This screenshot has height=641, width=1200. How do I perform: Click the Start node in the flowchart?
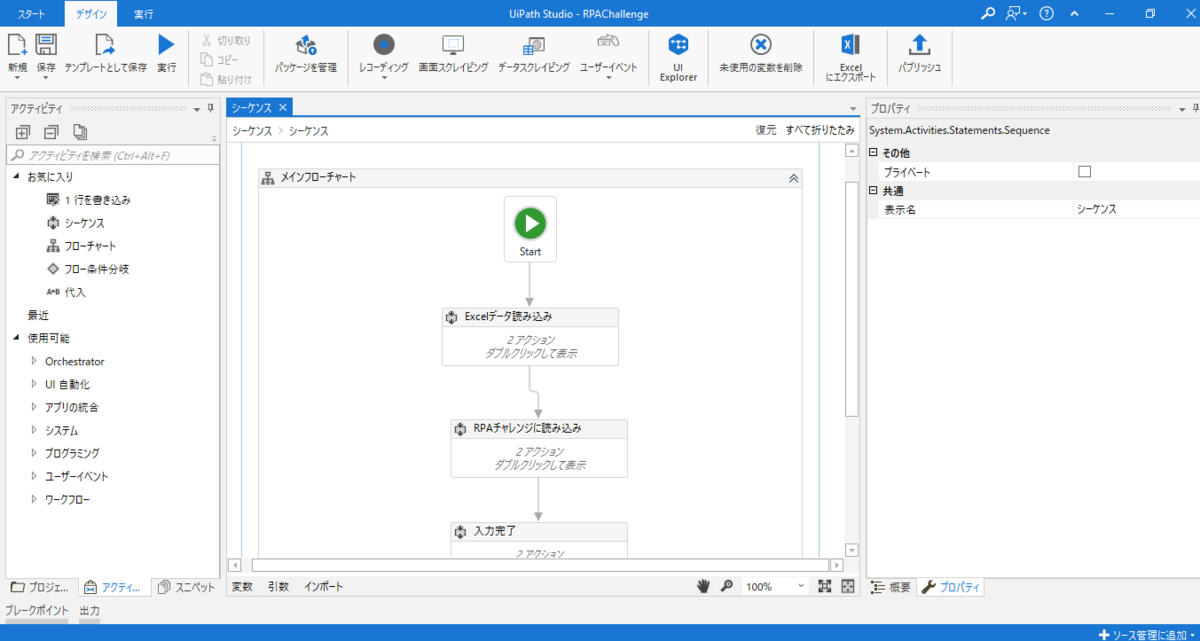pyautogui.click(x=530, y=229)
